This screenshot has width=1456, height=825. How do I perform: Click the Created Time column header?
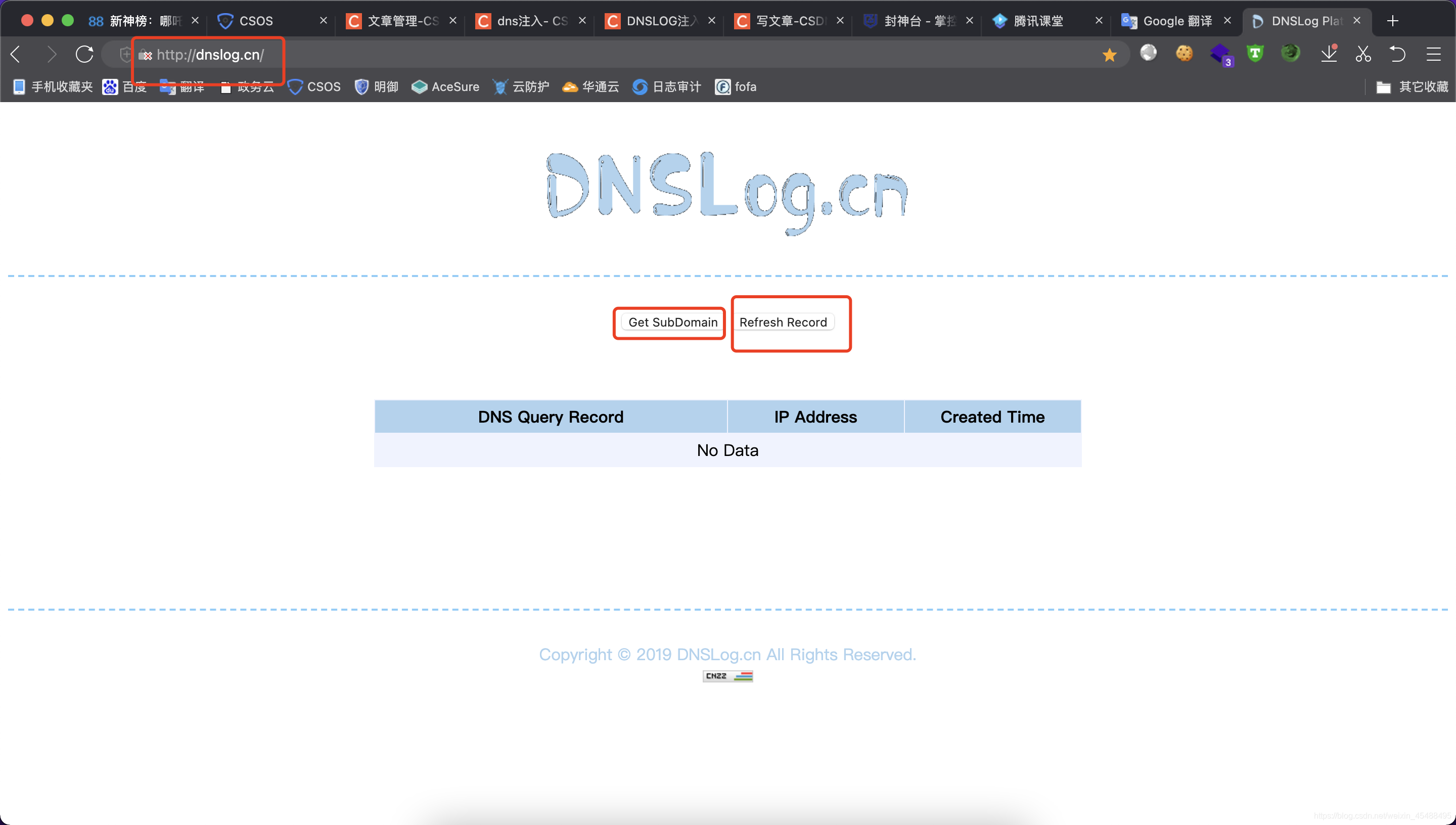click(x=992, y=417)
